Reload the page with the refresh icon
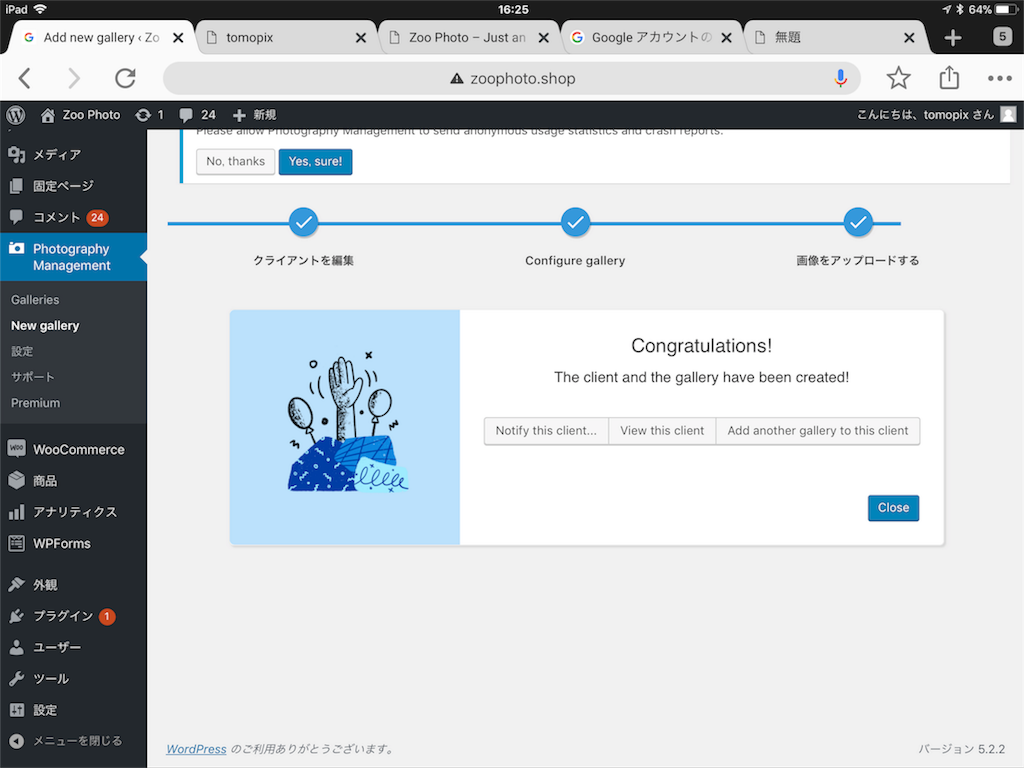 (x=125, y=78)
